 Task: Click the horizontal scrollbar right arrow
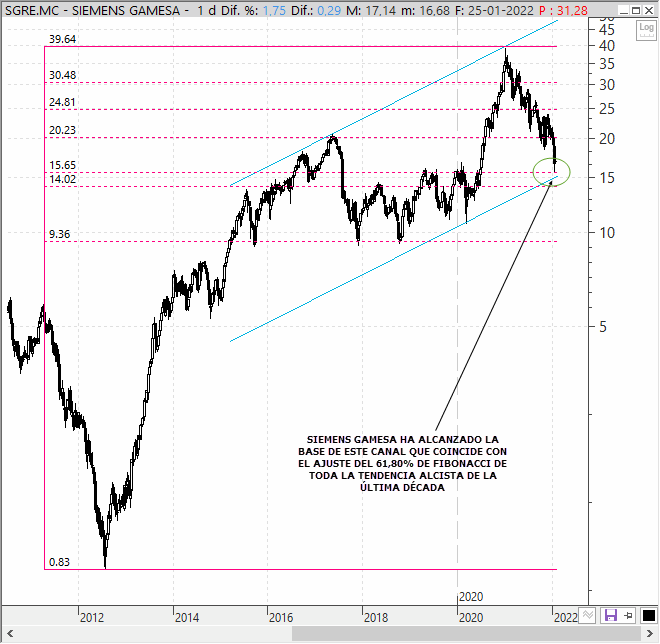point(649,633)
